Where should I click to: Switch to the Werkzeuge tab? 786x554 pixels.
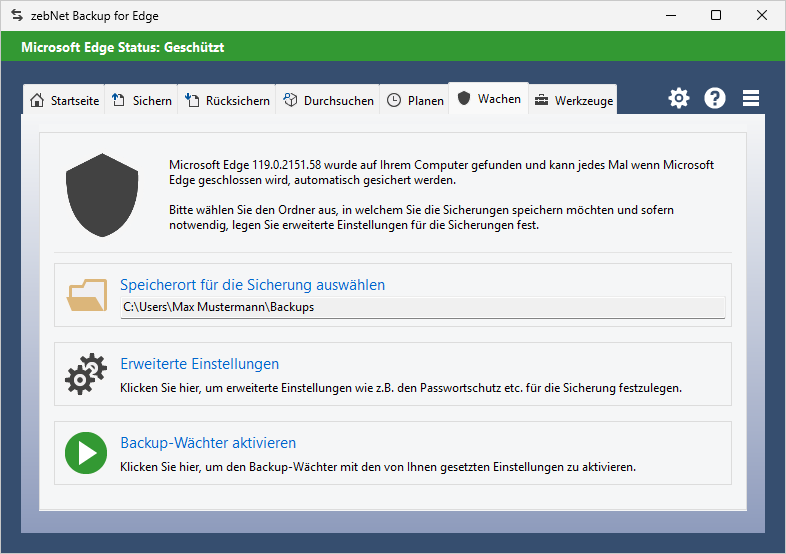point(574,100)
